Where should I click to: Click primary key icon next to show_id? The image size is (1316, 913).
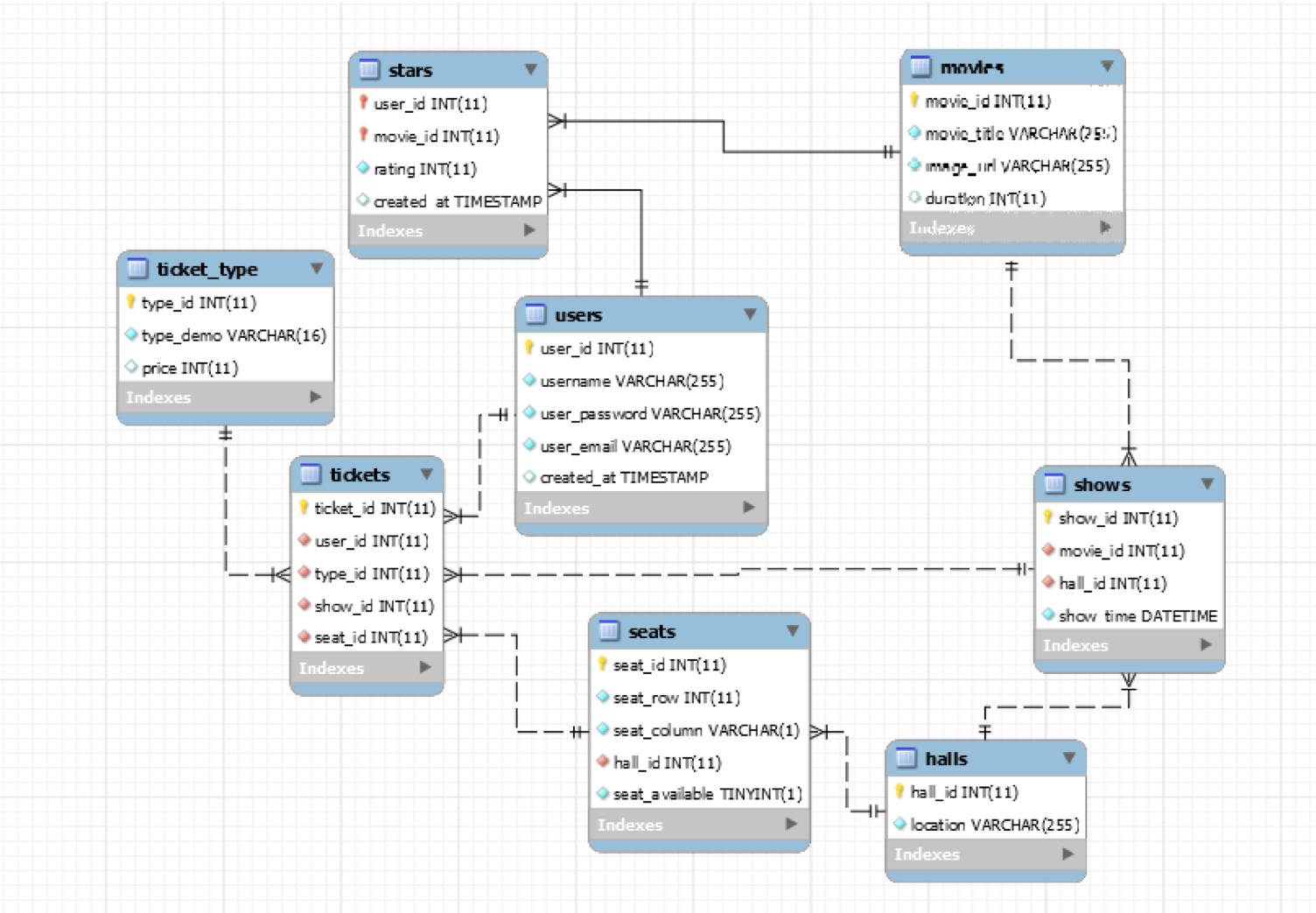(1047, 517)
